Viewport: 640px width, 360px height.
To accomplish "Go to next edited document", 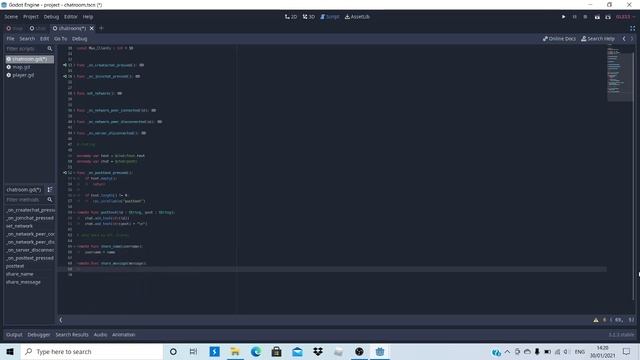I will tap(632, 39).
